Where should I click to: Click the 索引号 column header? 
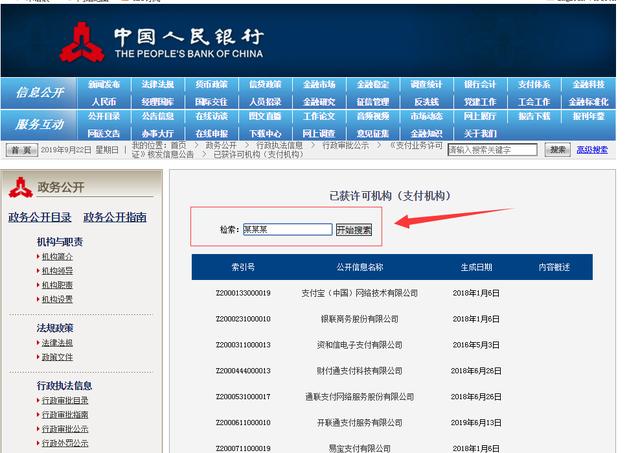click(242, 267)
